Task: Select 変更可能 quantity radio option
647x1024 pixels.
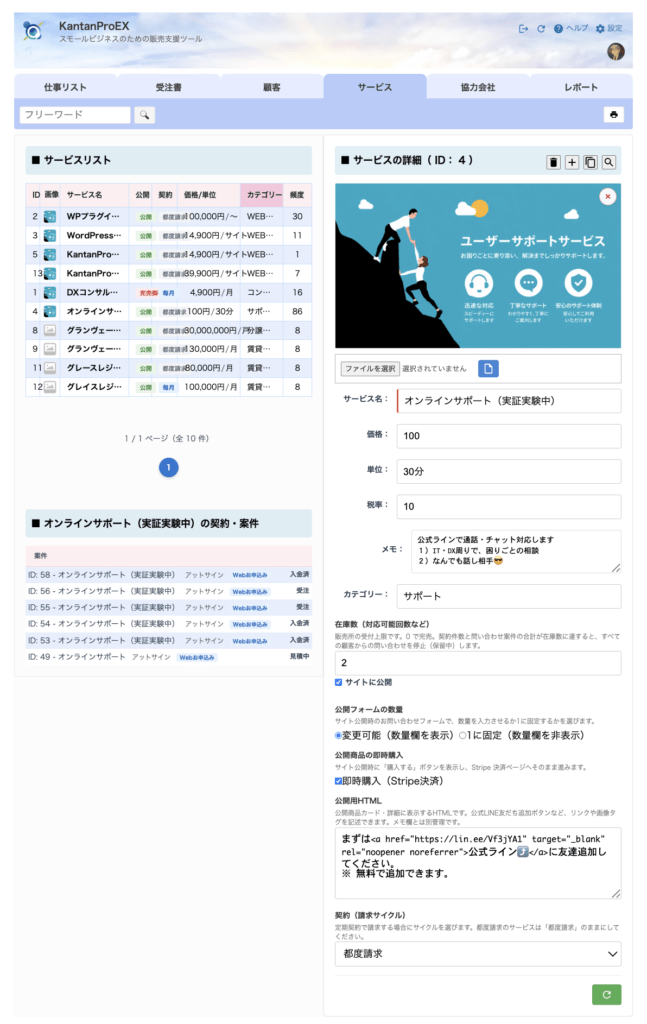Action: point(338,736)
